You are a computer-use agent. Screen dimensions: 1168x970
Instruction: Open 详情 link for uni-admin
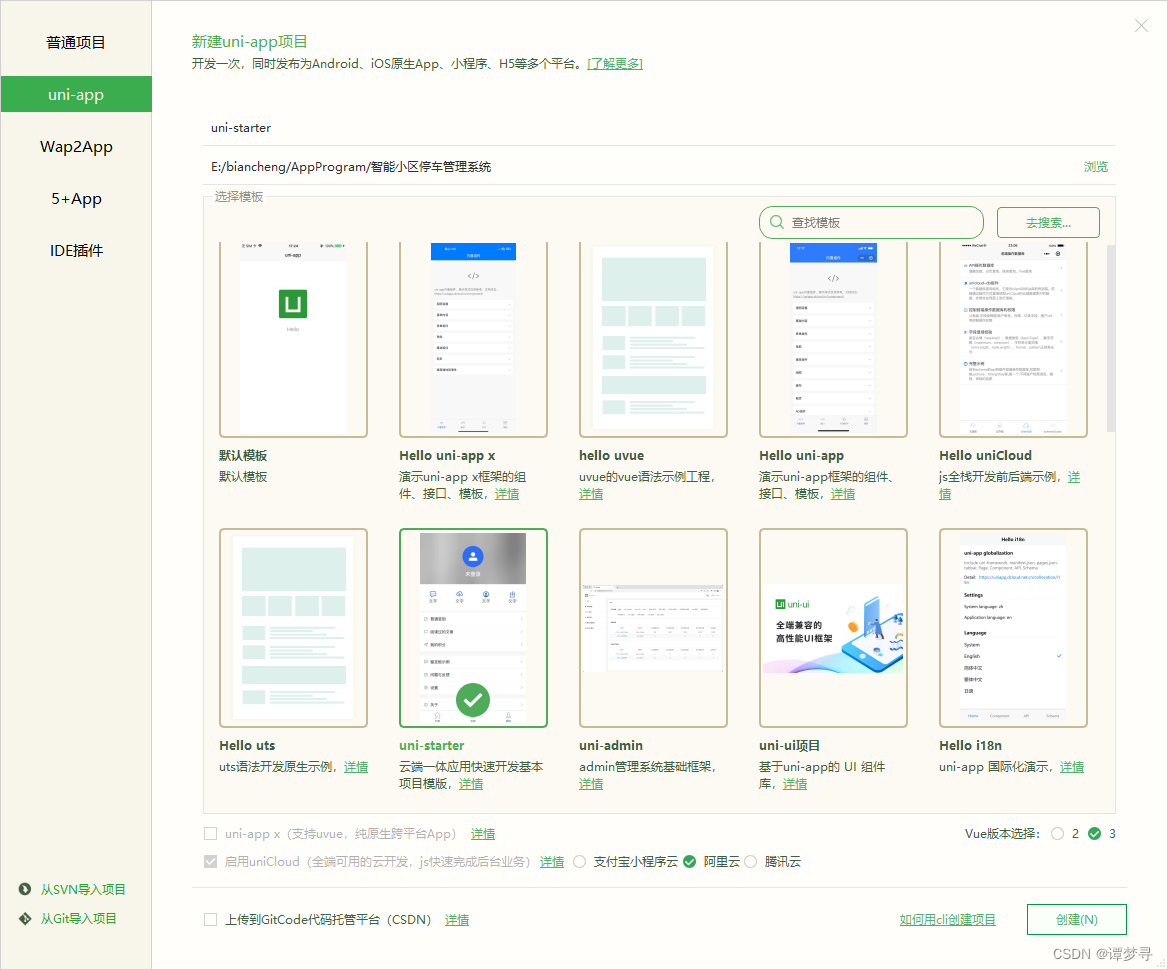click(x=591, y=784)
